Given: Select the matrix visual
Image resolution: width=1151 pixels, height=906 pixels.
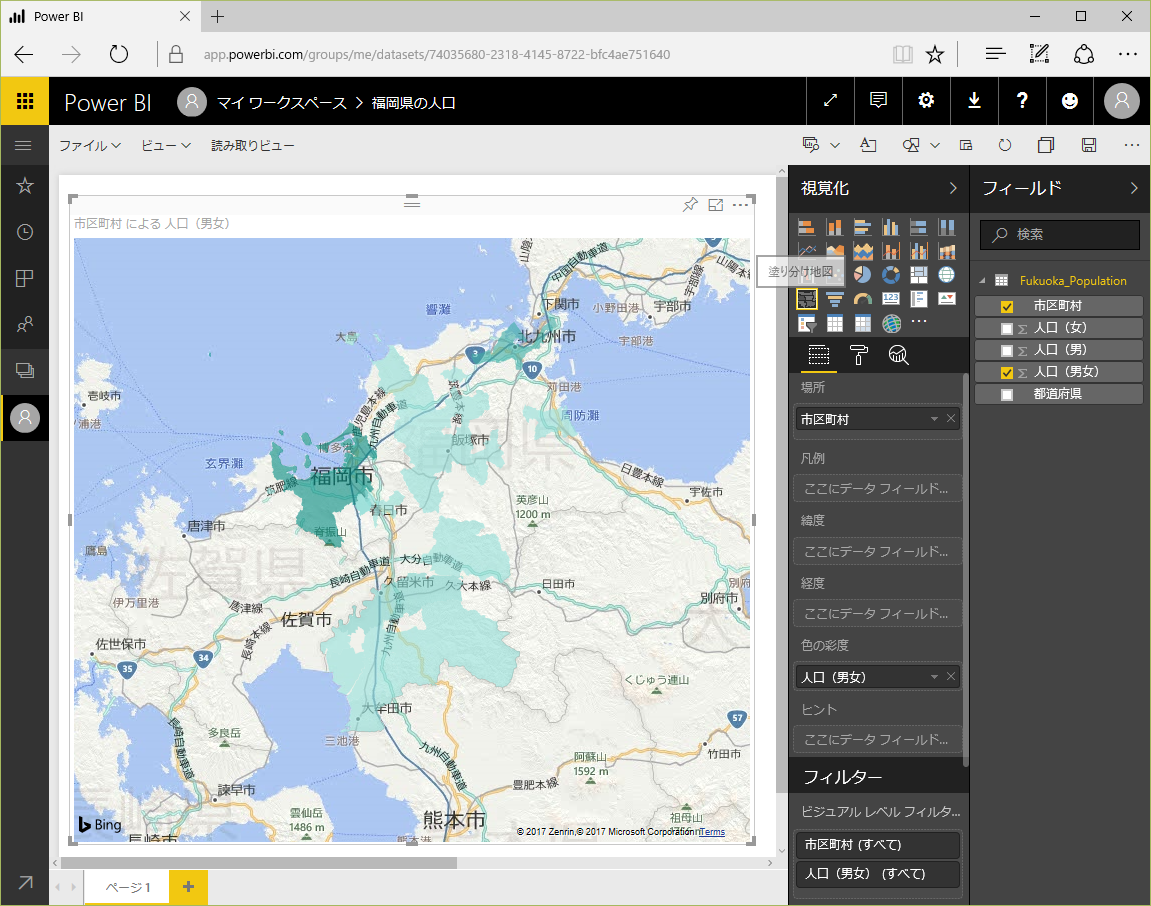Looking at the screenshot, I should (x=863, y=323).
